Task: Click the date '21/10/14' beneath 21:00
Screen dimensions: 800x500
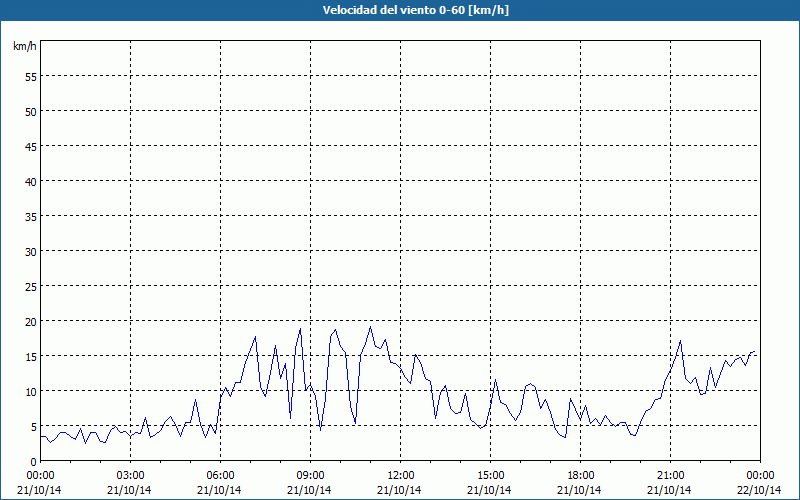Action: (669, 490)
